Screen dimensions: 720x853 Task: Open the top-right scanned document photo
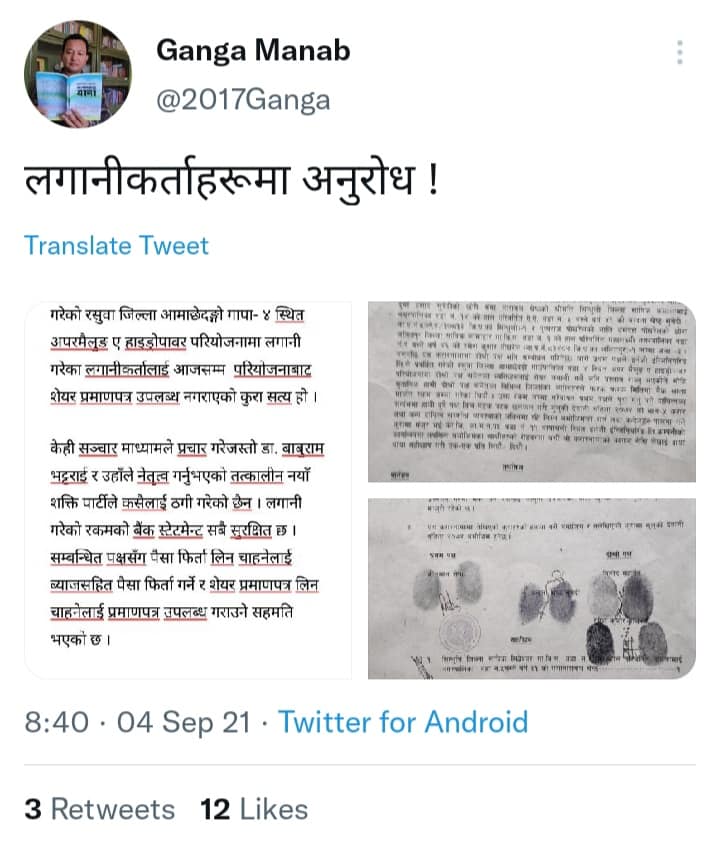click(532, 391)
